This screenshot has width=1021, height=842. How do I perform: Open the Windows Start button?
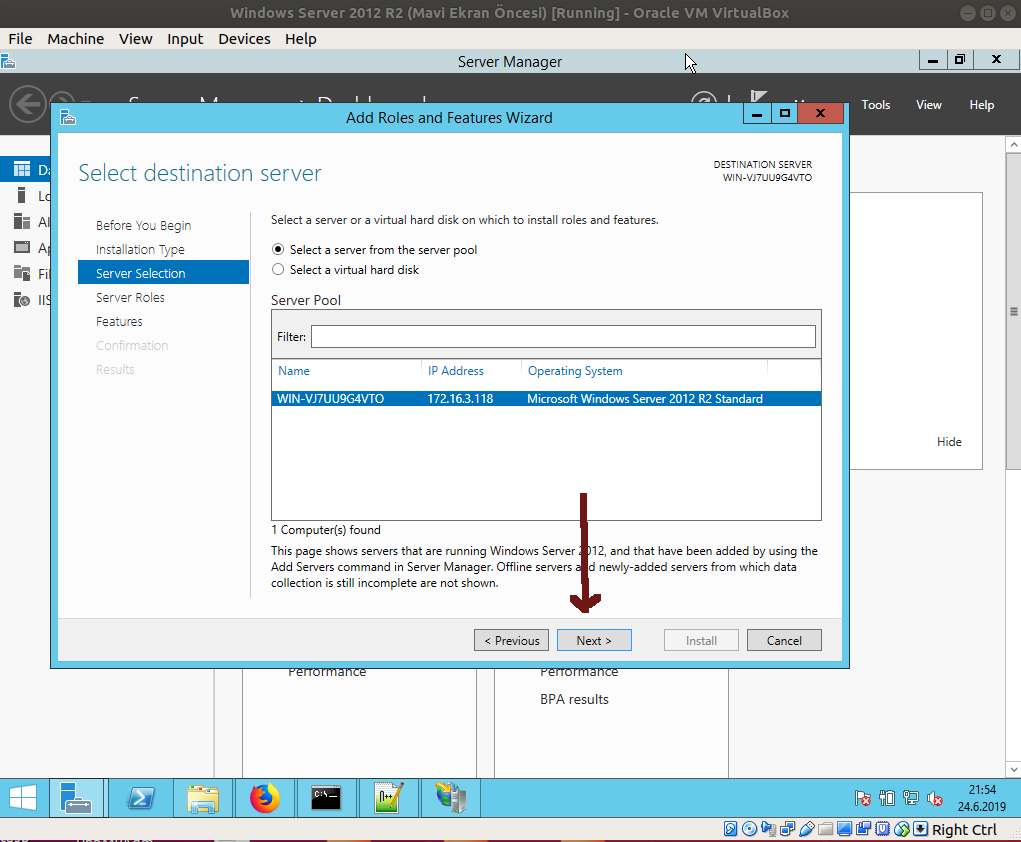(23, 798)
